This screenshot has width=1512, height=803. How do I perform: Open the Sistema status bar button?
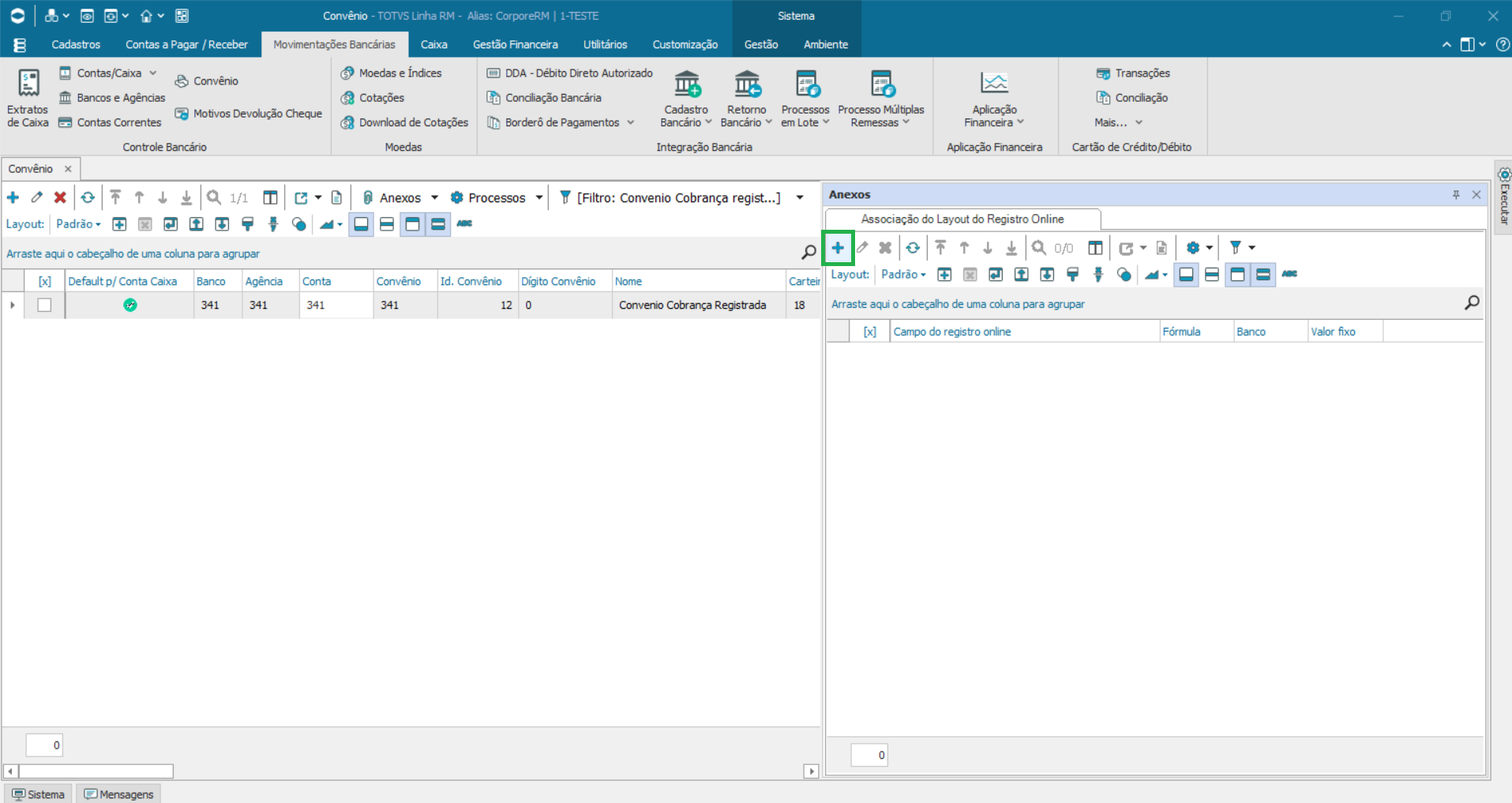point(38,794)
